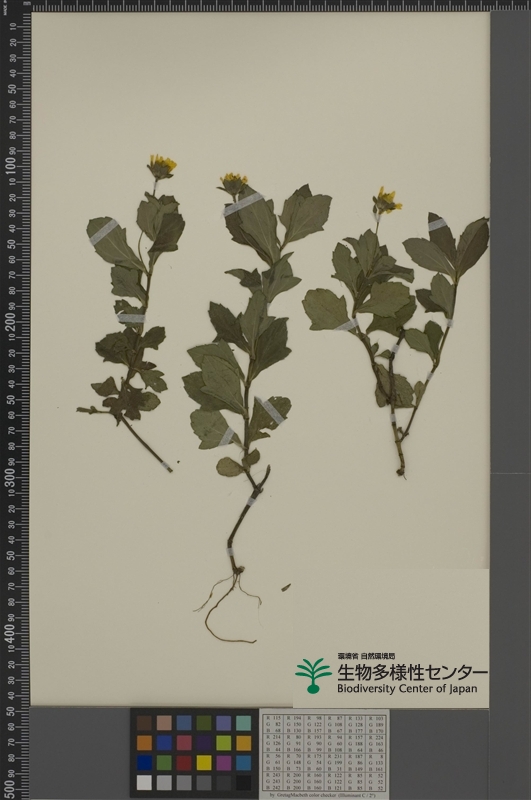Click table cell "R 115 G 82 B 68"

pyautogui.click(x=273, y=724)
